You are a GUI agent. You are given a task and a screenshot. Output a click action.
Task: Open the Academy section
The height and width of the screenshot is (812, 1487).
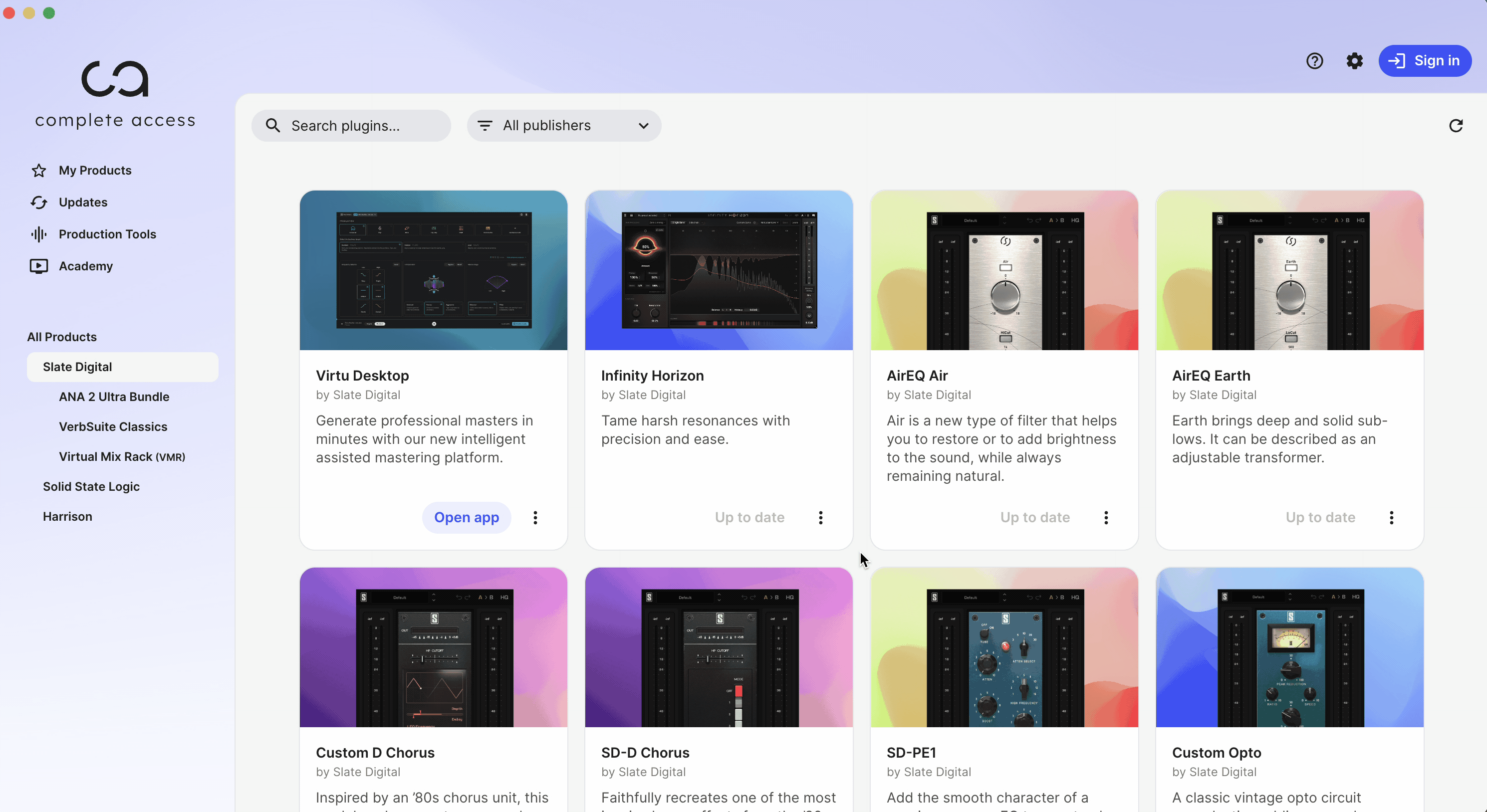coord(85,266)
